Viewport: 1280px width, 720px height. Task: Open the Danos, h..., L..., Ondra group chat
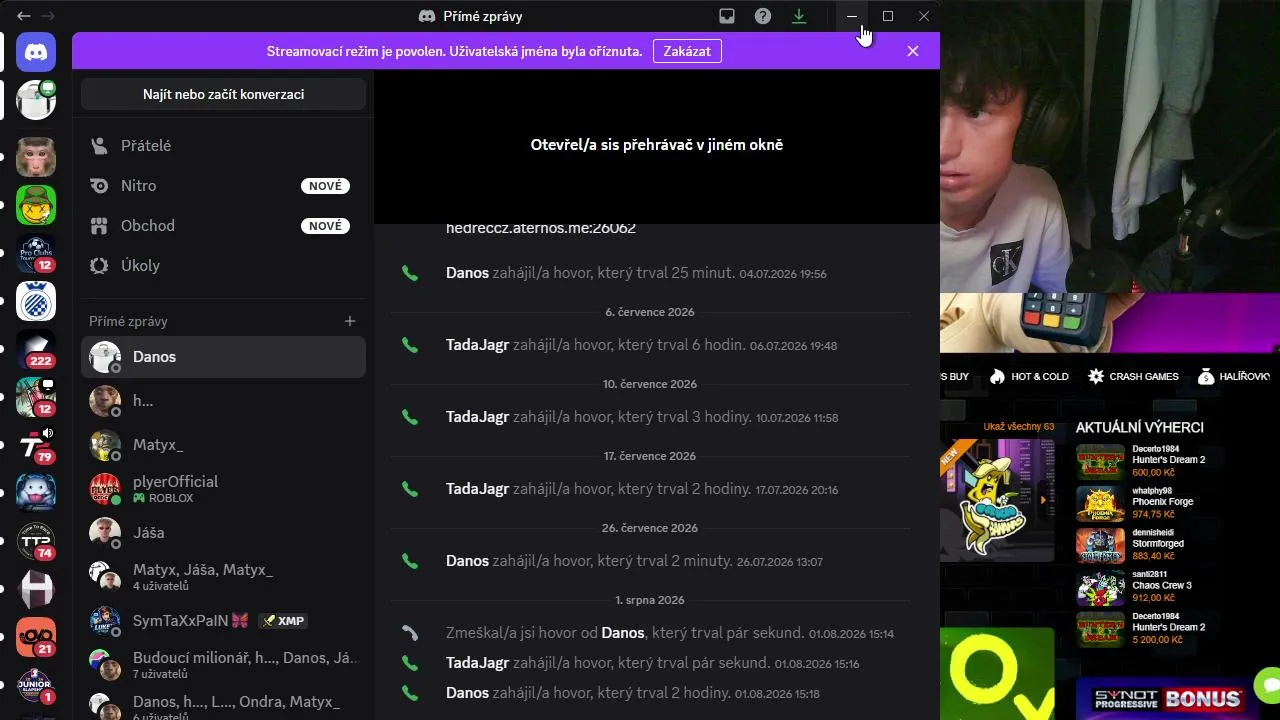(x=223, y=704)
